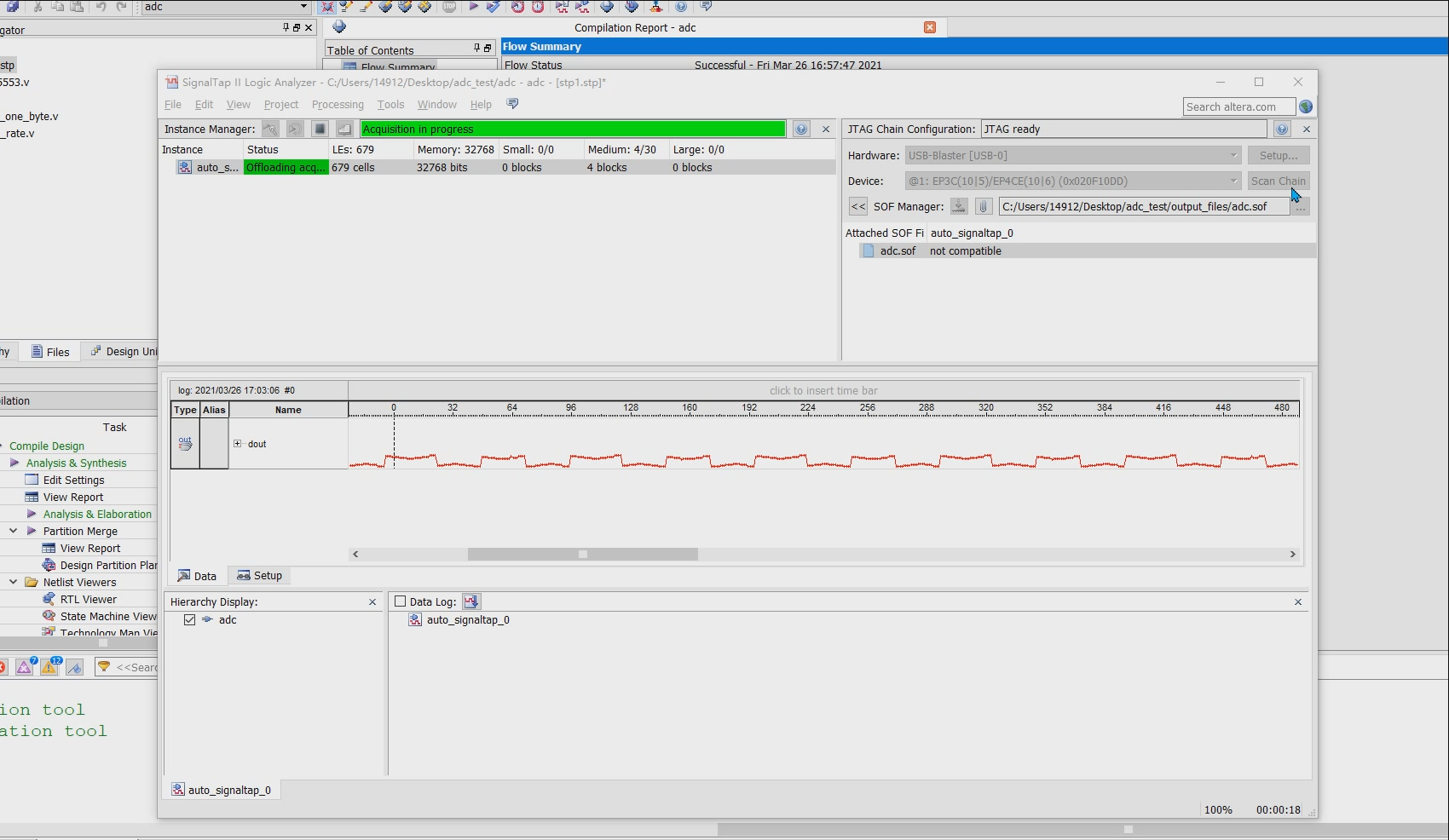Image resolution: width=1449 pixels, height=840 pixels.
Task: Open the Instance Manager help icon
Action: (x=801, y=129)
